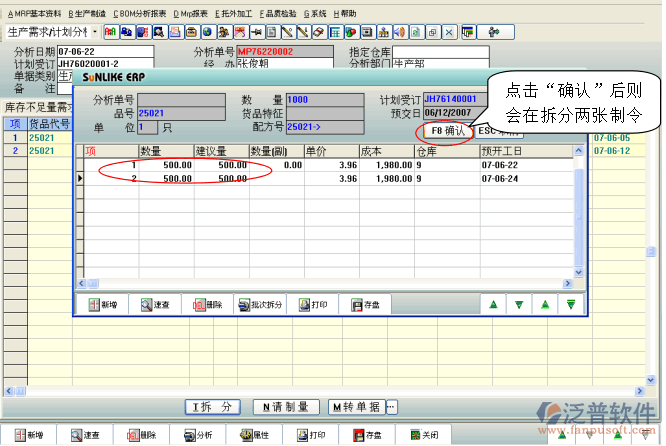Open the E 托外加工 menu
This screenshot has height=446, width=666.
[x=233, y=14]
